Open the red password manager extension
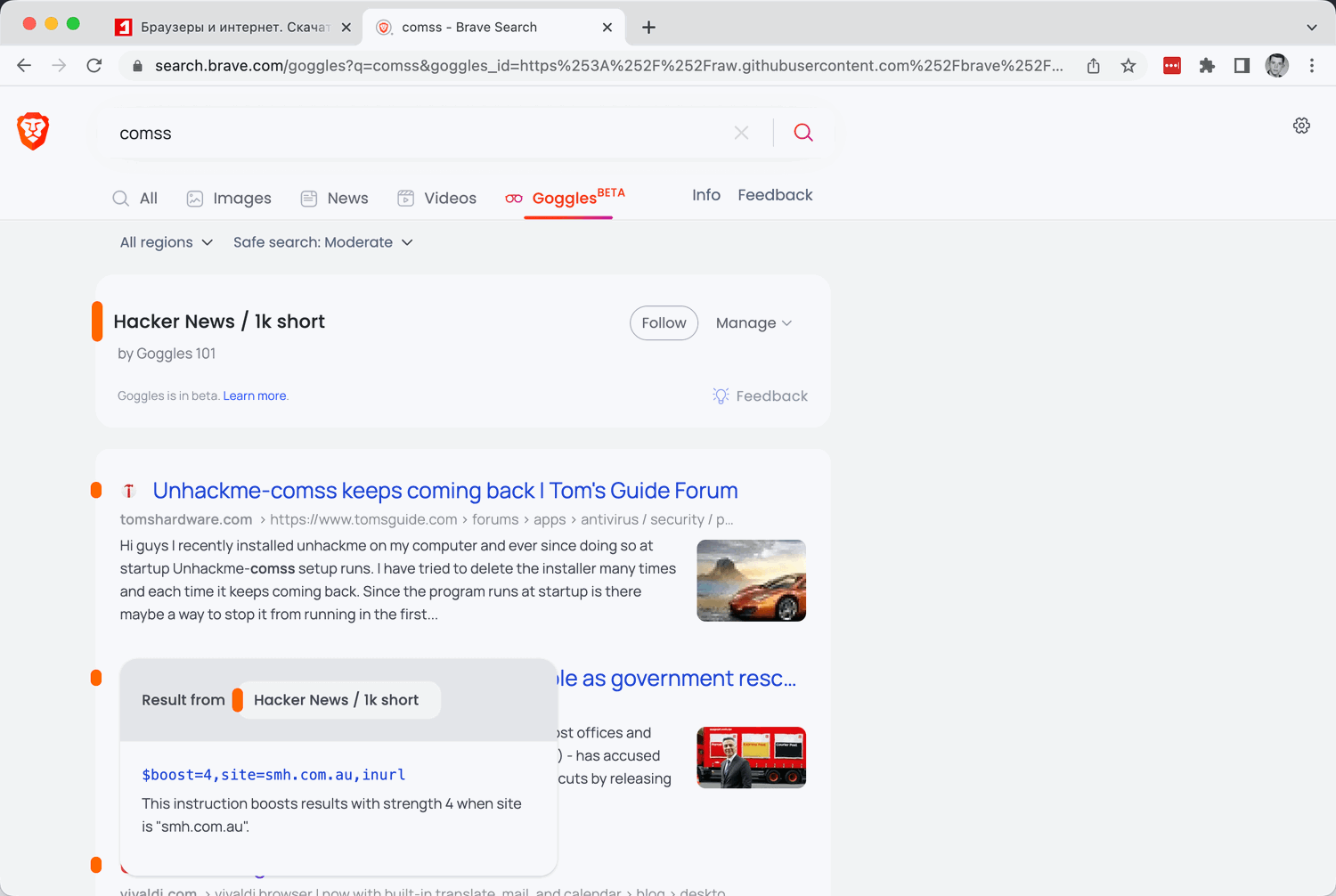Viewport: 1336px width, 896px height. coord(1172,65)
